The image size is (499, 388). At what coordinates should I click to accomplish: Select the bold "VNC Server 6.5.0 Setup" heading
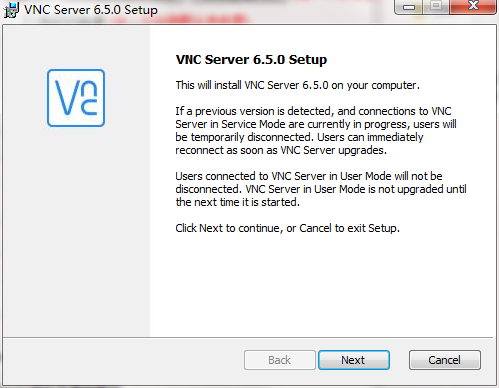[x=251, y=60]
